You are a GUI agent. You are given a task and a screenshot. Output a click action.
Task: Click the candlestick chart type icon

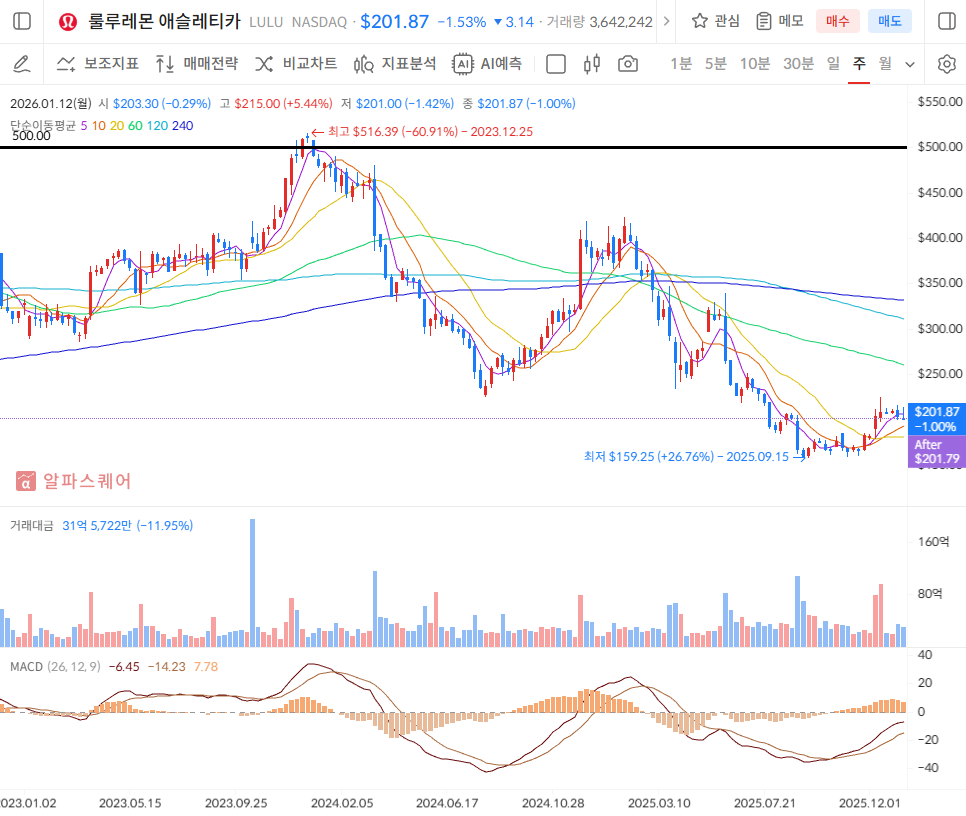591,64
